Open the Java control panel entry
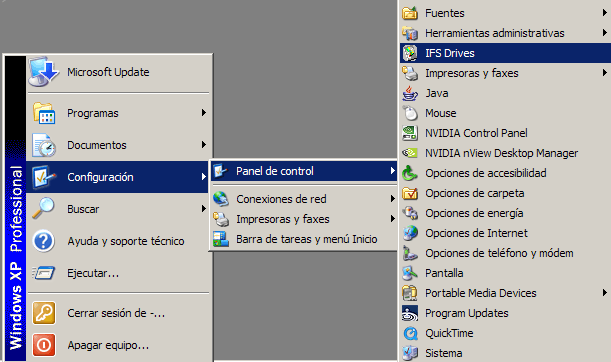Viewport: 611px width, 362px height. 505,93
